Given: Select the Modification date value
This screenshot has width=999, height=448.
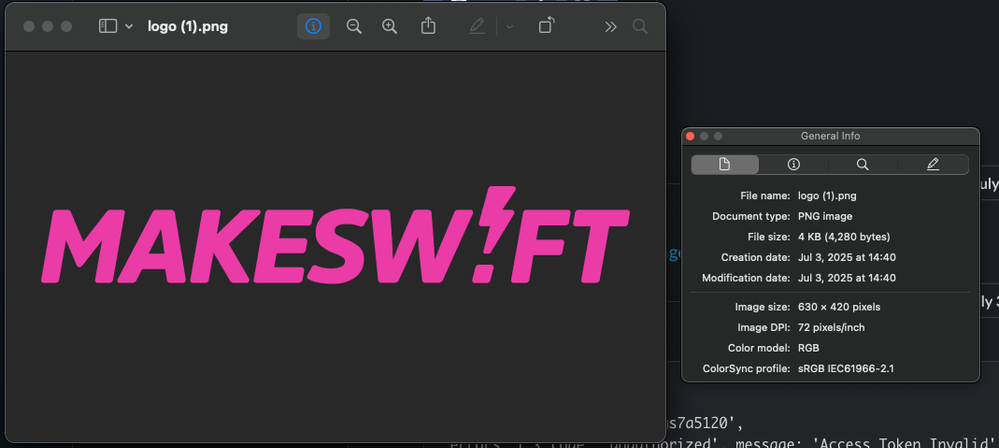Looking at the screenshot, I should point(847,278).
